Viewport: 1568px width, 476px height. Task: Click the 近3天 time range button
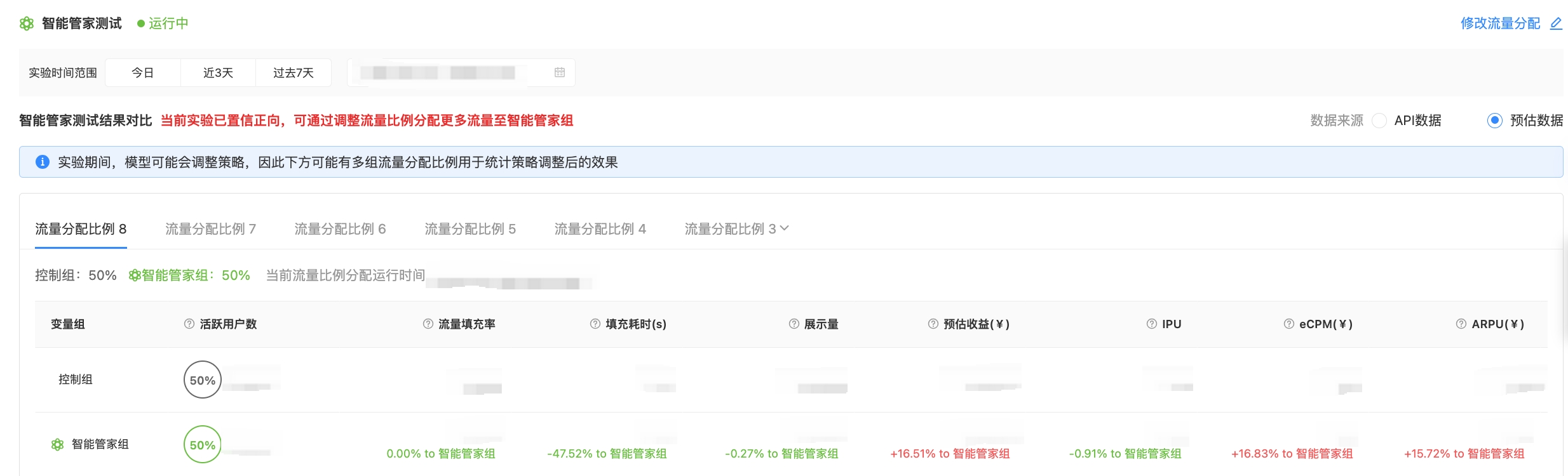click(x=218, y=72)
